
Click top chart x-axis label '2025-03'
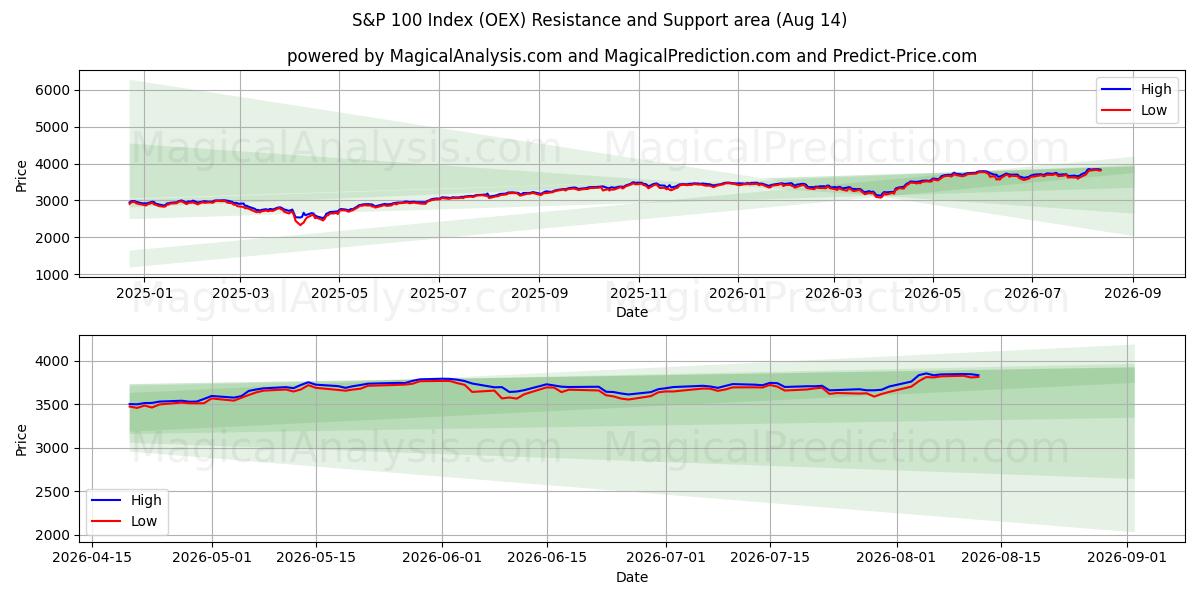tap(240, 293)
